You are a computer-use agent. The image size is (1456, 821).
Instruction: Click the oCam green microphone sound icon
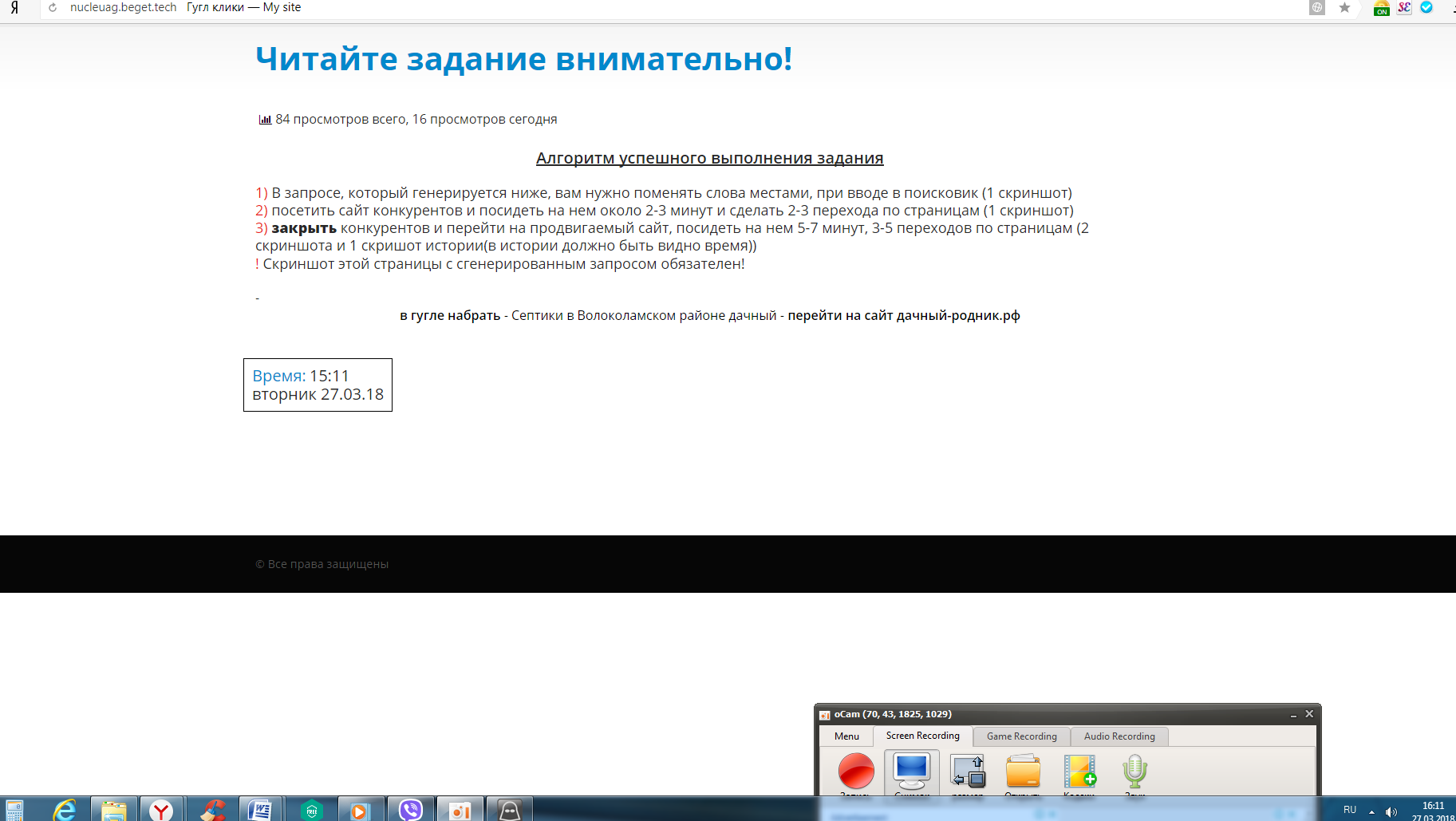pos(1134,772)
